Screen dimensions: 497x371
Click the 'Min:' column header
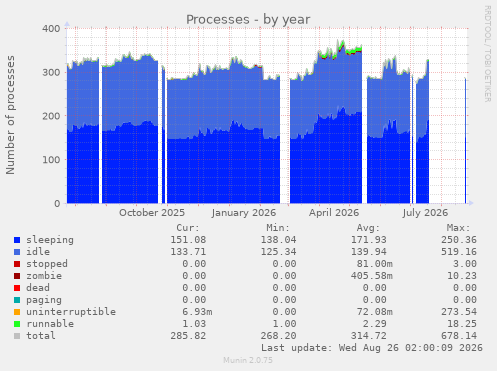278,228
